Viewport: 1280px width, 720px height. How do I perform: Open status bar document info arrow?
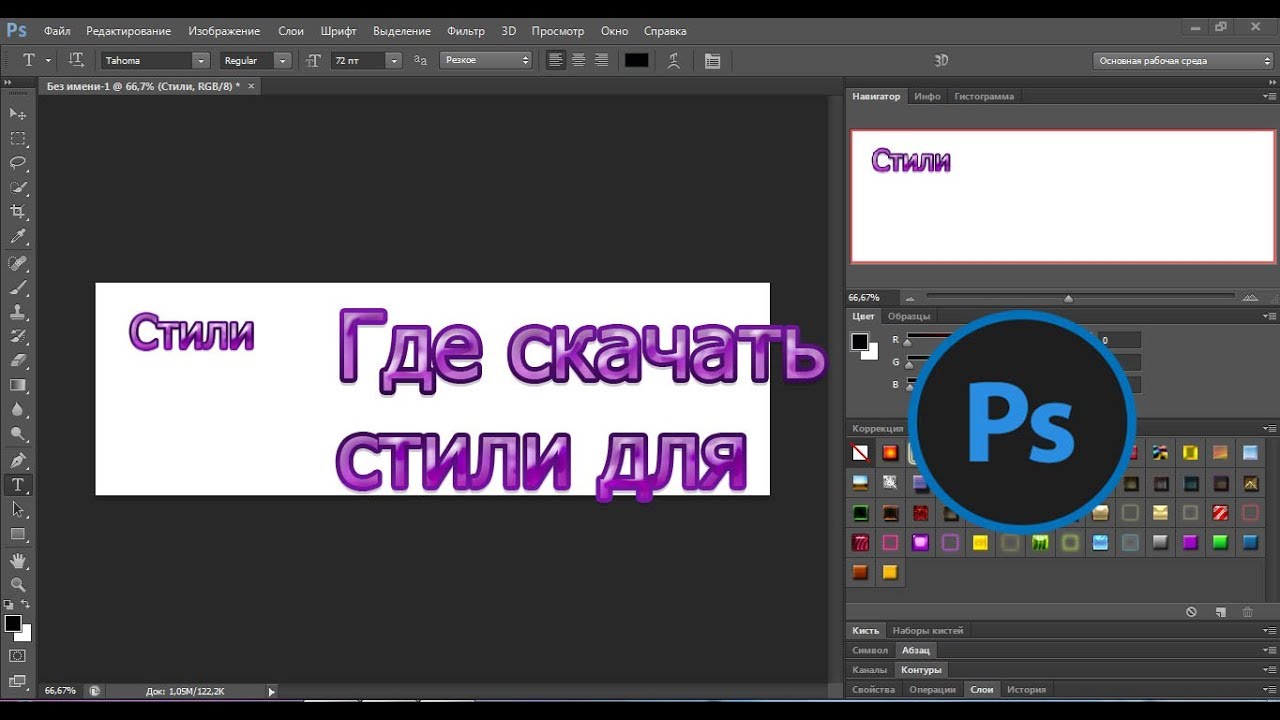(x=270, y=690)
